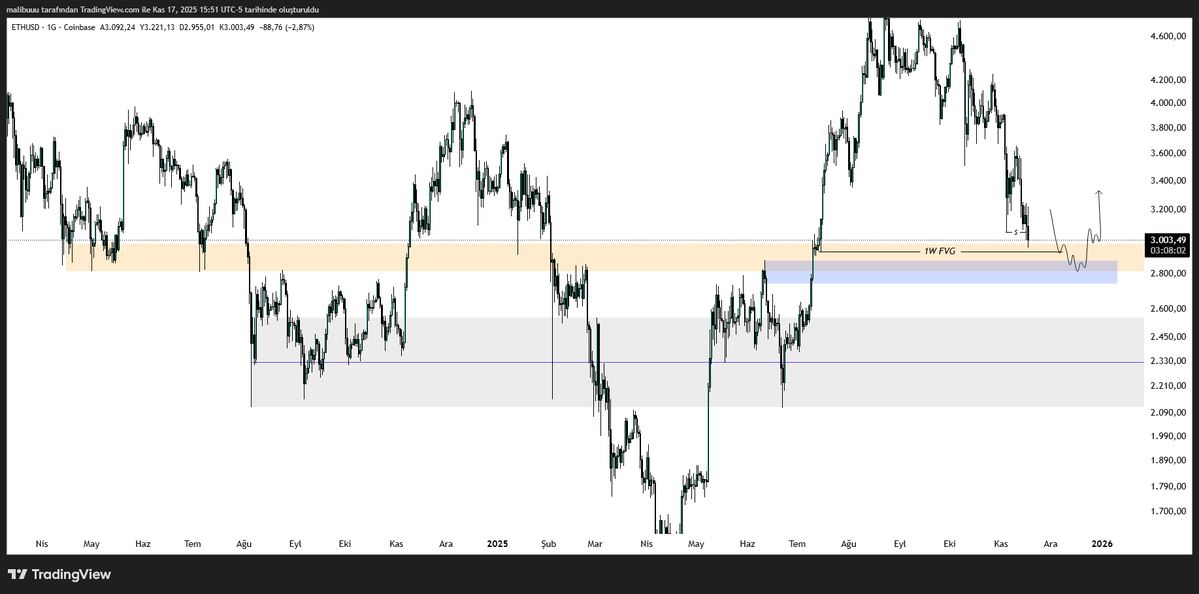Image resolution: width=1199 pixels, height=594 pixels.
Task: Click the 2026 label on the time axis
Action: [x=1101, y=544]
